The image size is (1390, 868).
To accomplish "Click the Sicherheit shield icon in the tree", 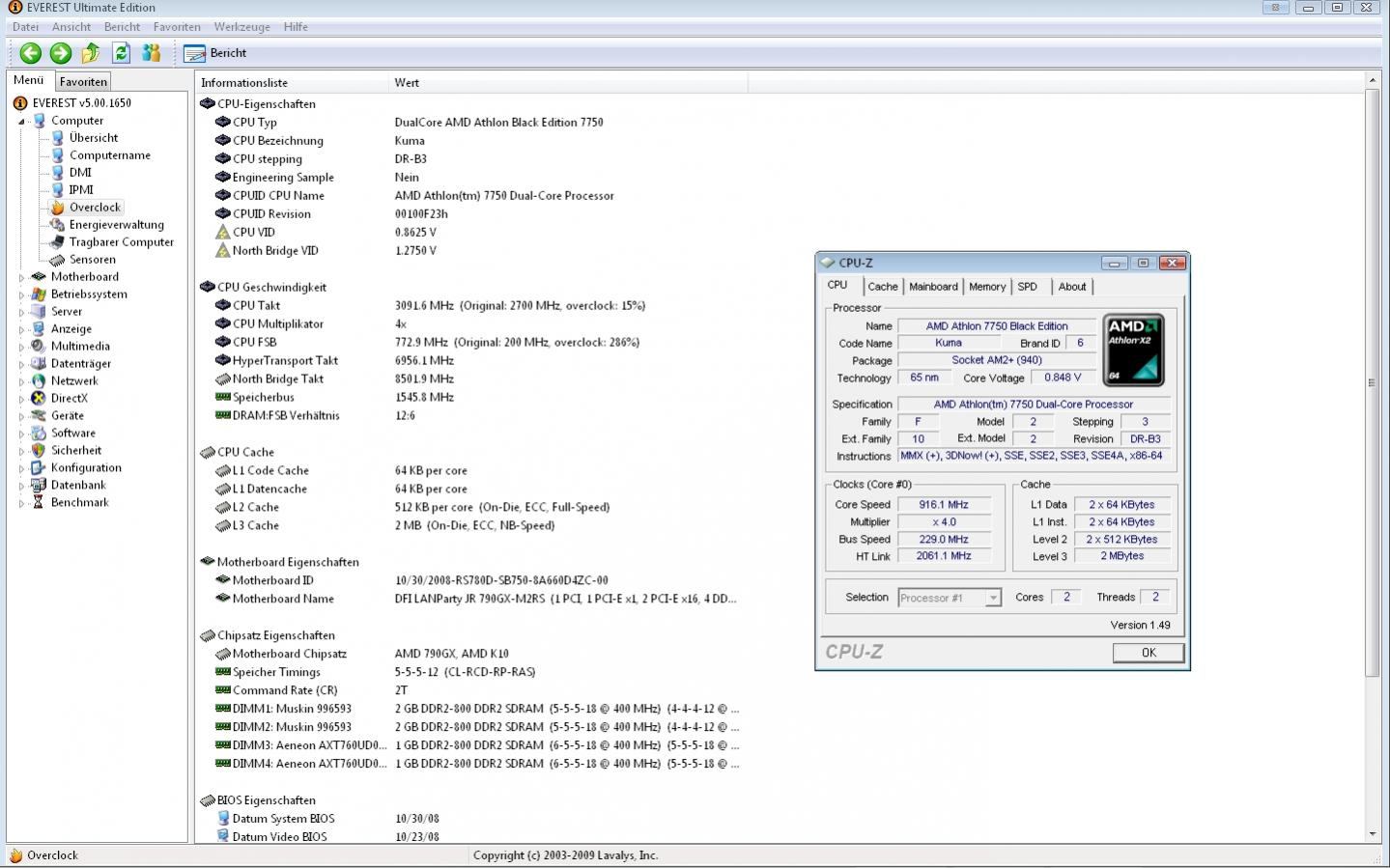I will pos(39,451).
